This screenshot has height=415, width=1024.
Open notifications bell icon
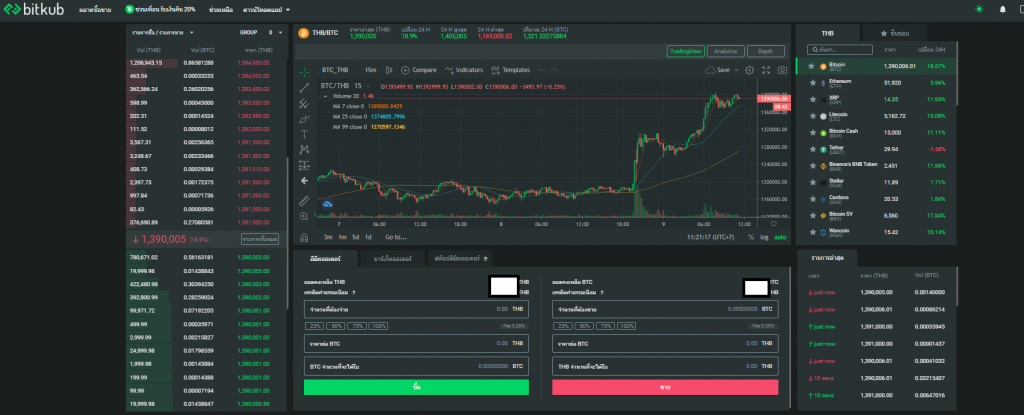point(1002,9)
